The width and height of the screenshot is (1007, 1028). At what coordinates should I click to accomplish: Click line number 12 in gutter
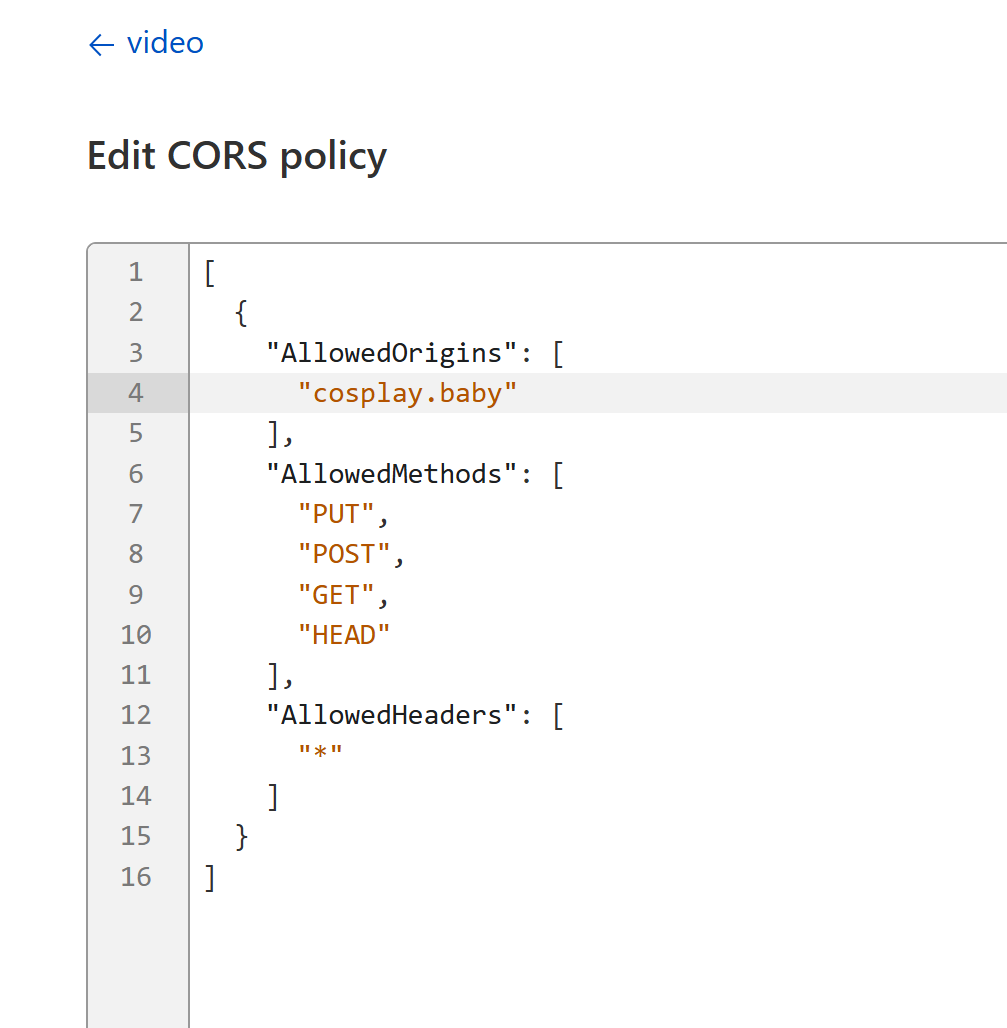point(136,715)
